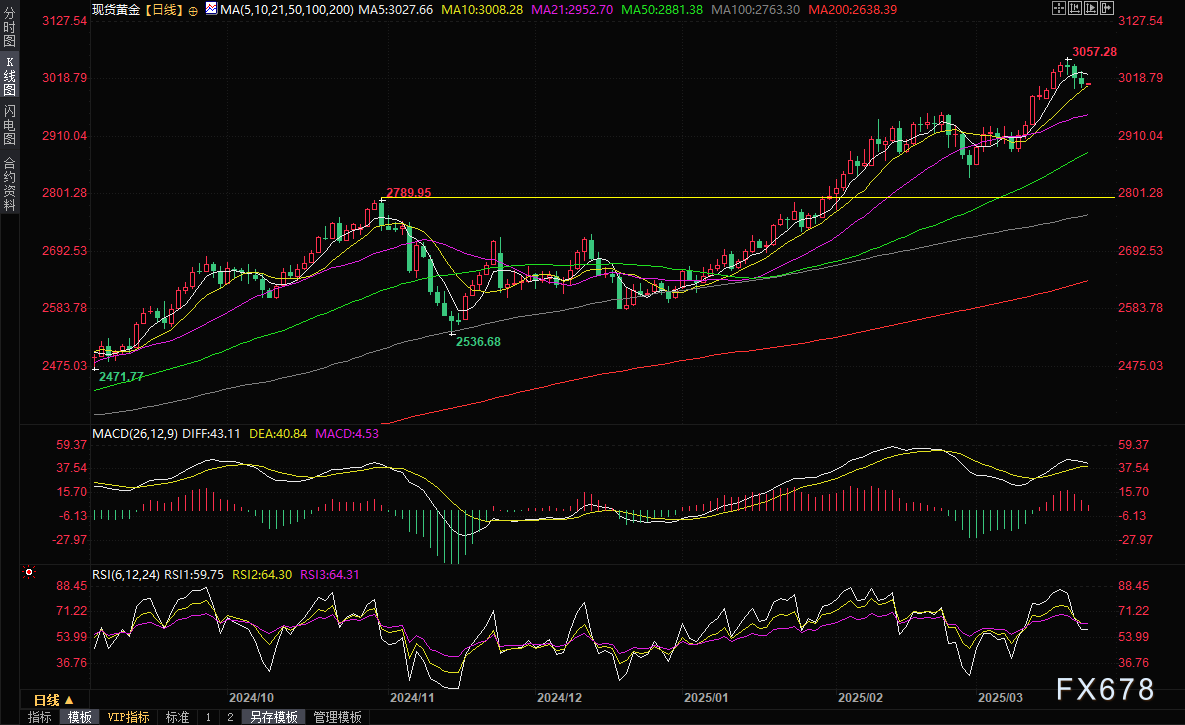Click the circled plus icon beside 现货黄金【日线】
The height and width of the screenshot is (725, 1185).
(x=193, y=9)
